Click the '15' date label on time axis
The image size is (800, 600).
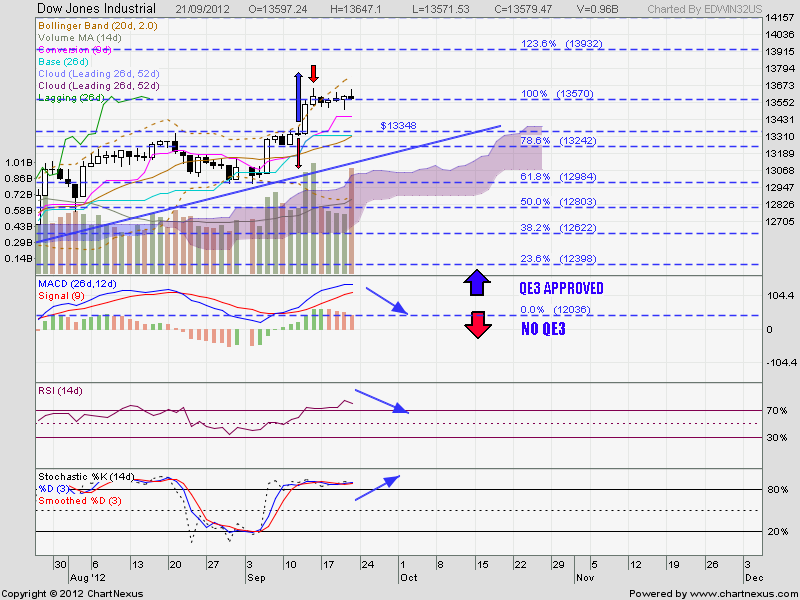click(482, 564)
